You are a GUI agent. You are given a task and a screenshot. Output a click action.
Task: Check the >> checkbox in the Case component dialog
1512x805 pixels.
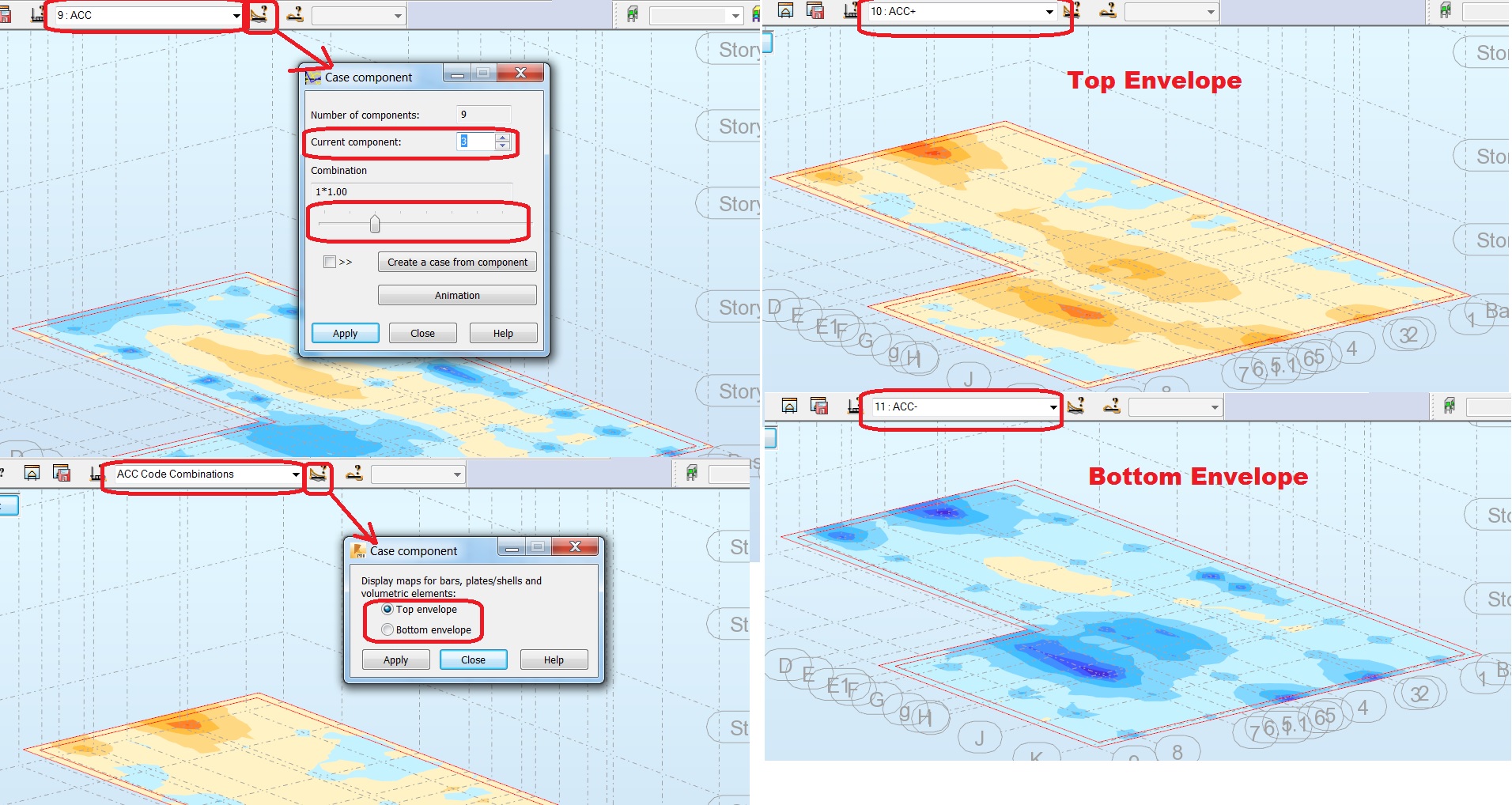pos(328,262)
